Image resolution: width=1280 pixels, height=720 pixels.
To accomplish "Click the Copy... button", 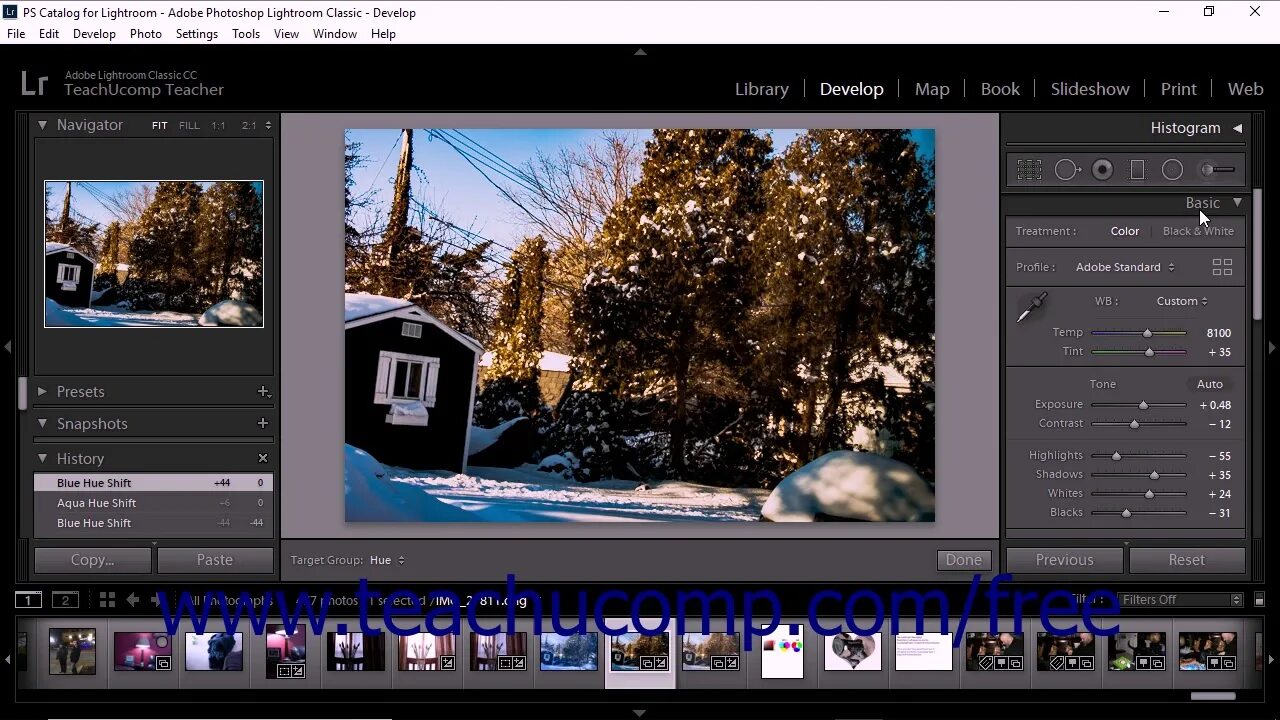I will click(x=92, y=560).
